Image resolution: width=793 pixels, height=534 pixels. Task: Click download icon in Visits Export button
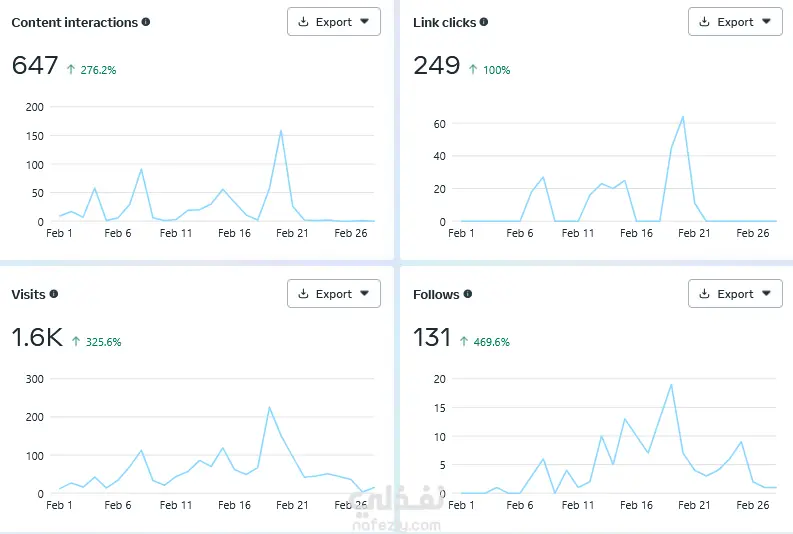pyautogui.click(x=303, y=294)
